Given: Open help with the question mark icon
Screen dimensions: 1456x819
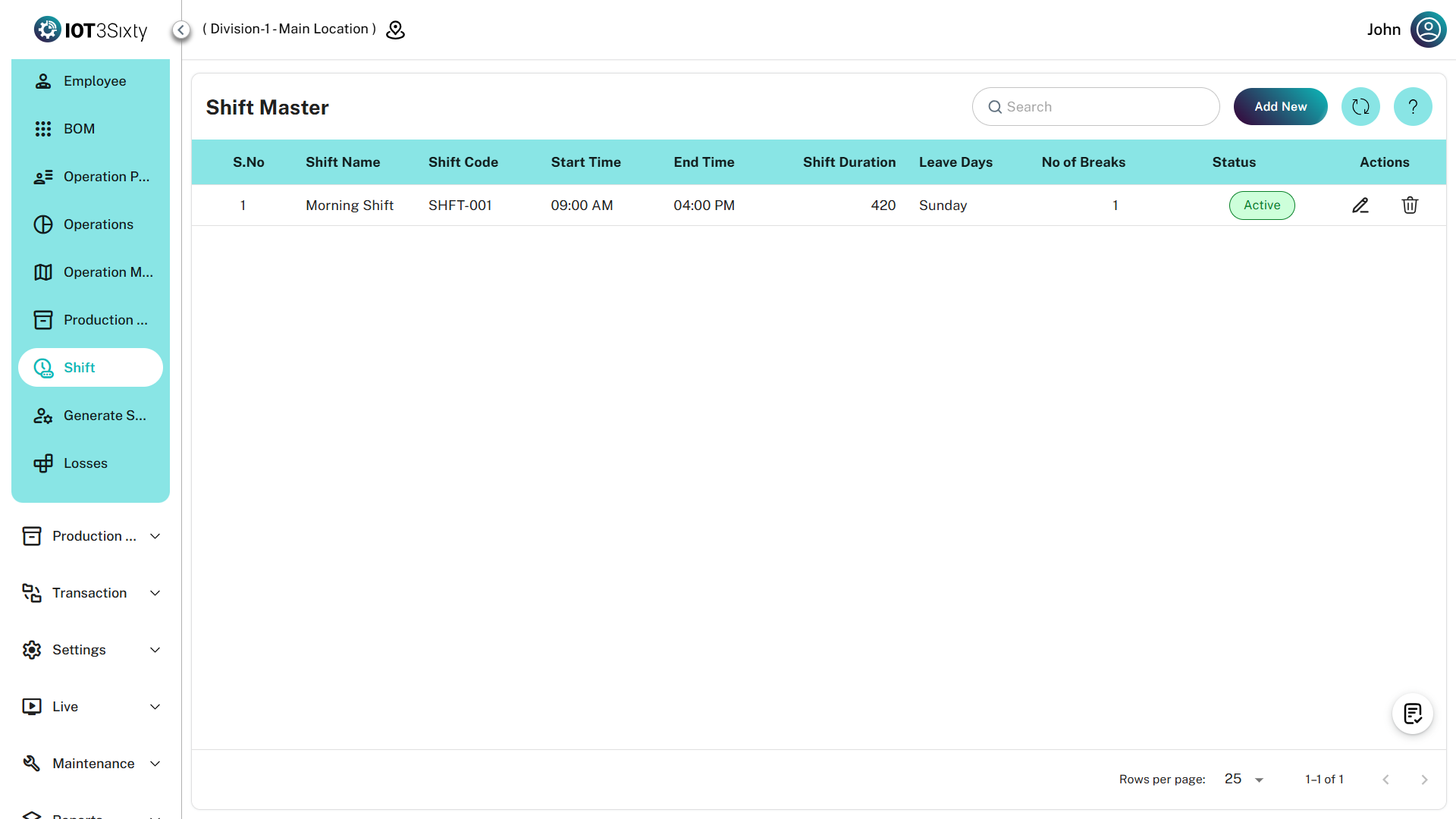Looking at the screenshot, I should (1413, 107).
